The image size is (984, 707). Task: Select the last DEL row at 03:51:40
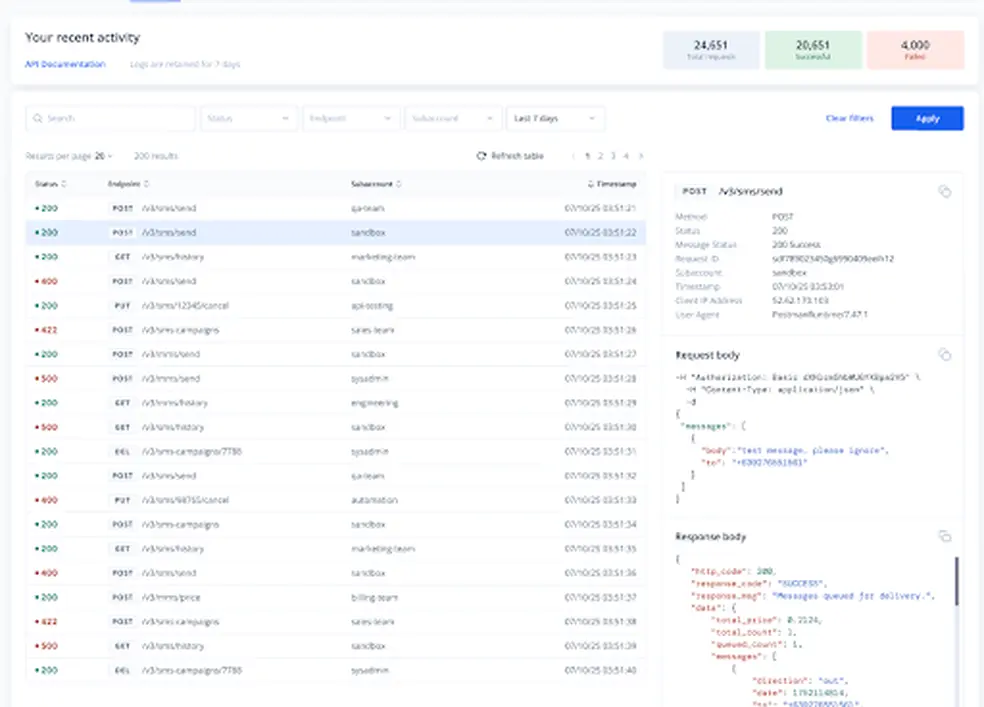[x=336, y=670]
